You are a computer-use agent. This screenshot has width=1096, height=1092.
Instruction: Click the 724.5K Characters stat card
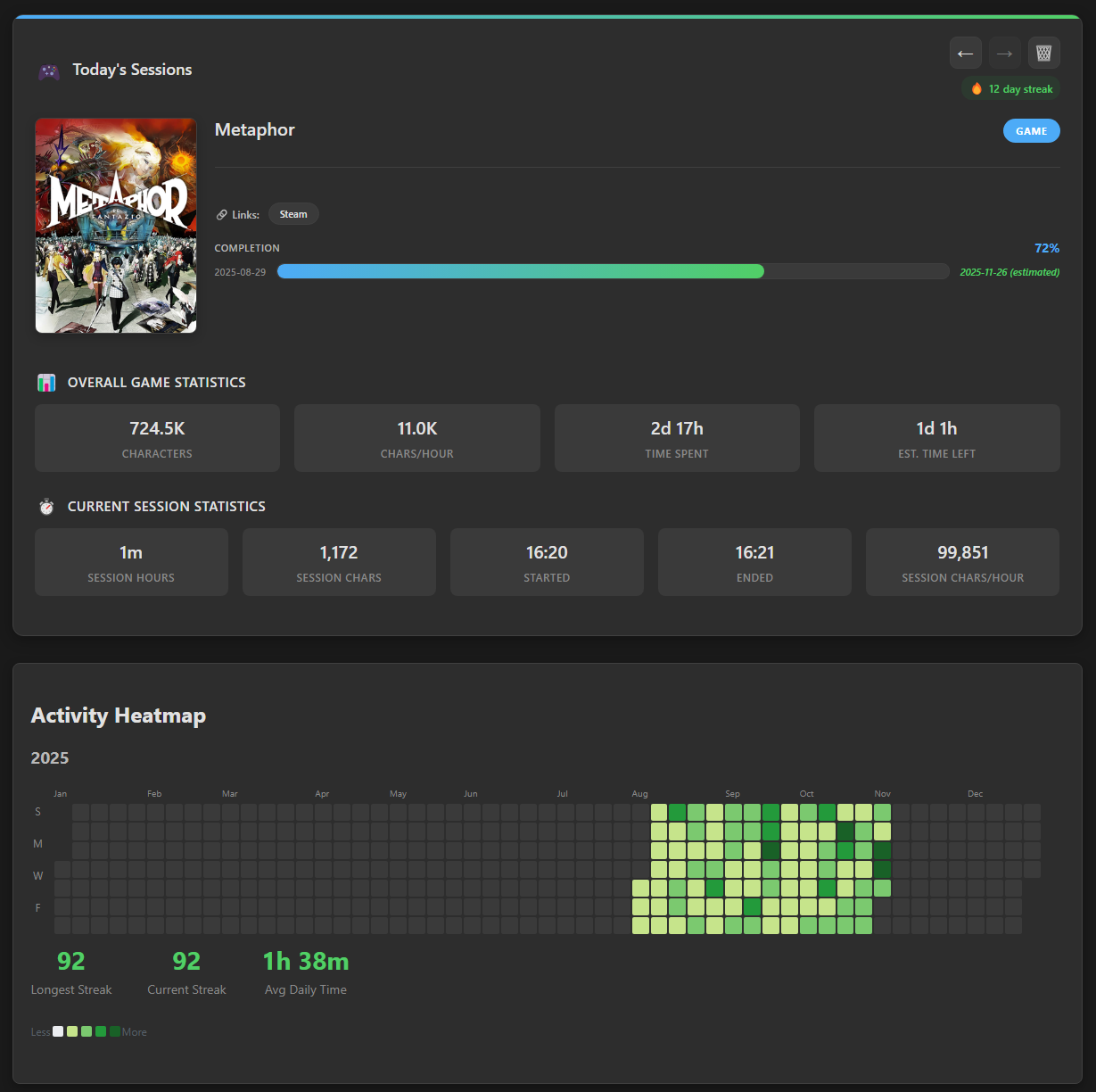157,437
